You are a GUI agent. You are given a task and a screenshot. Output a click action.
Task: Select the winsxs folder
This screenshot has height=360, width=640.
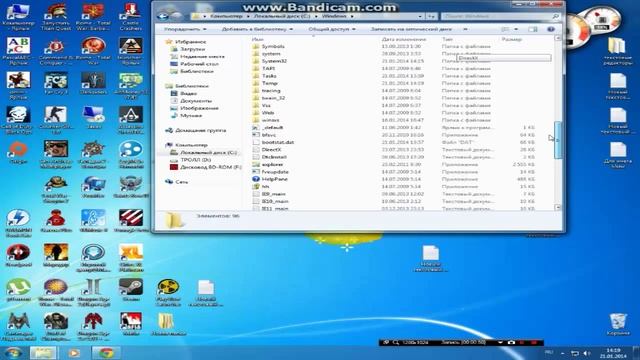270,120
